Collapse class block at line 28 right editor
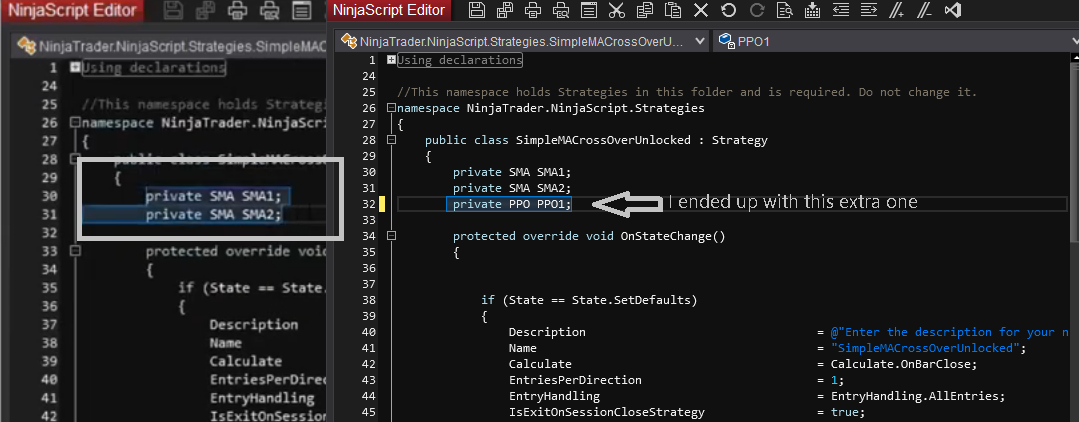This screenshot has height=422, width=1079. pos(391,140)
